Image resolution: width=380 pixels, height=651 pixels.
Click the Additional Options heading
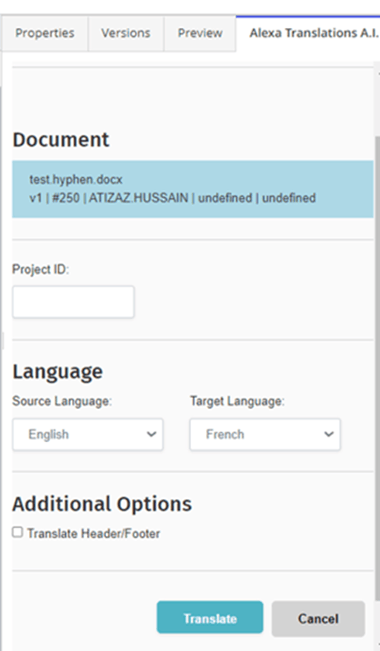point(102,504)
